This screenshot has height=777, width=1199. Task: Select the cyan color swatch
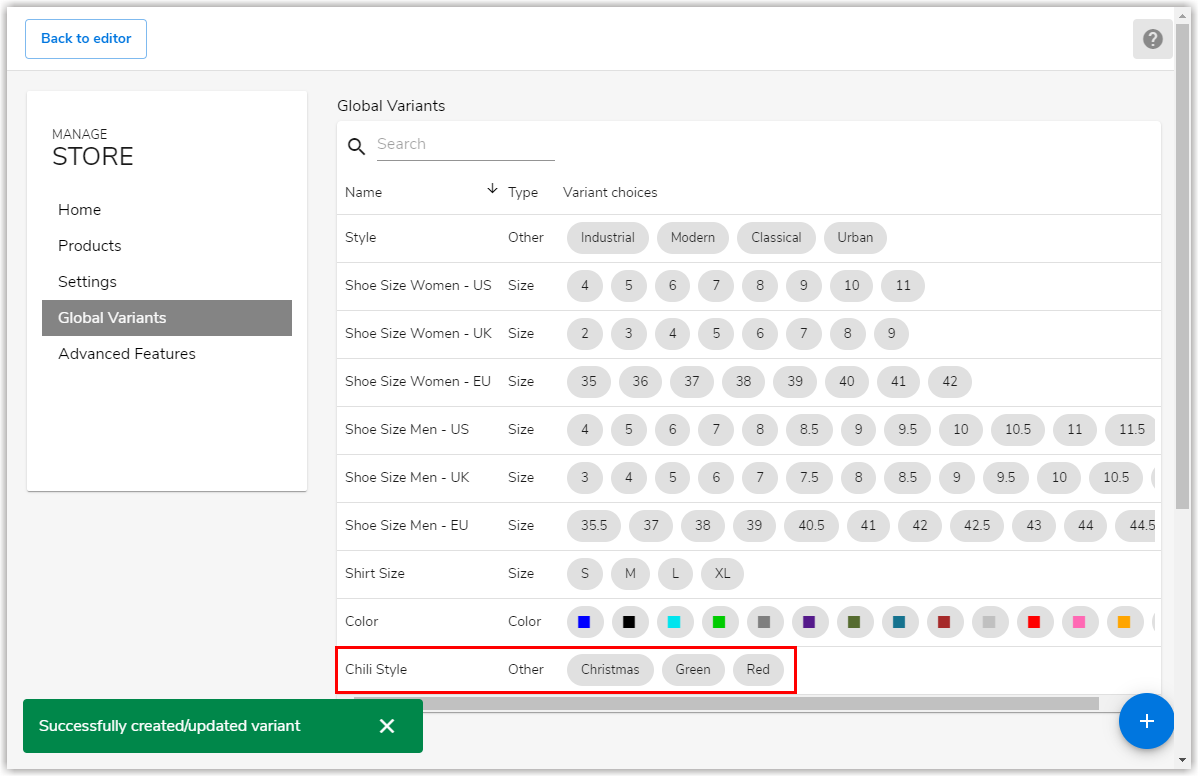point(674,622)
